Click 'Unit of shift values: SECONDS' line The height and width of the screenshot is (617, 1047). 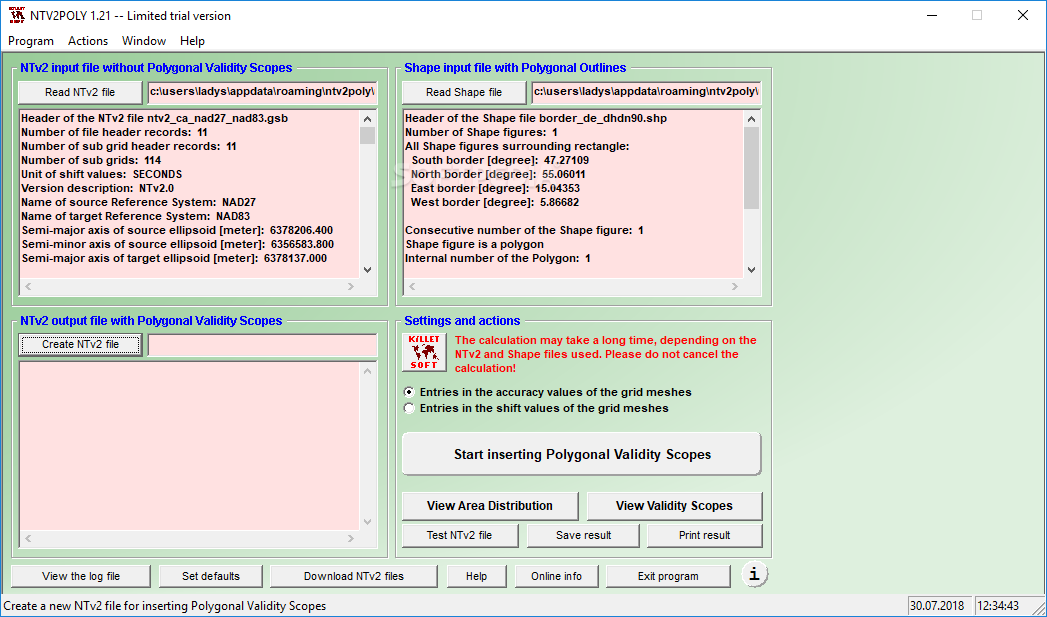[101, 174]
